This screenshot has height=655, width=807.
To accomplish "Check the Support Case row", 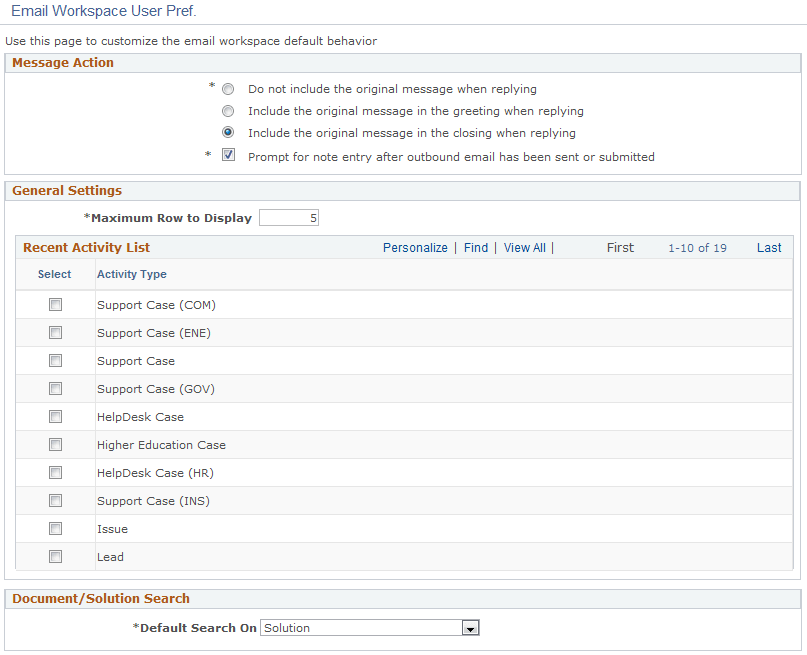I will coord(55,360).
